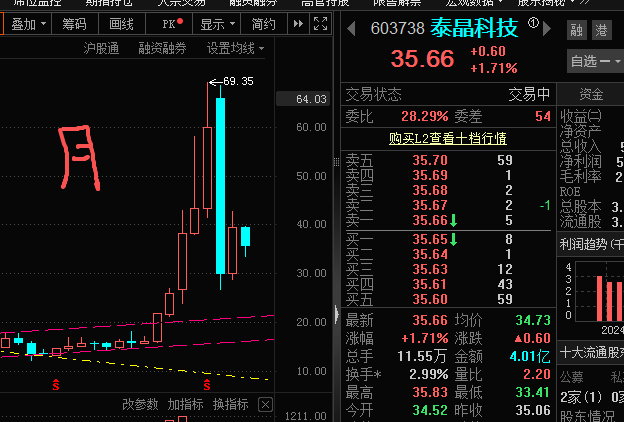Image resolution: width=624 pixels, height=422 pixels.
Task: Select the 卖一 35.66 ask price
Action: (x=430, y=221)
